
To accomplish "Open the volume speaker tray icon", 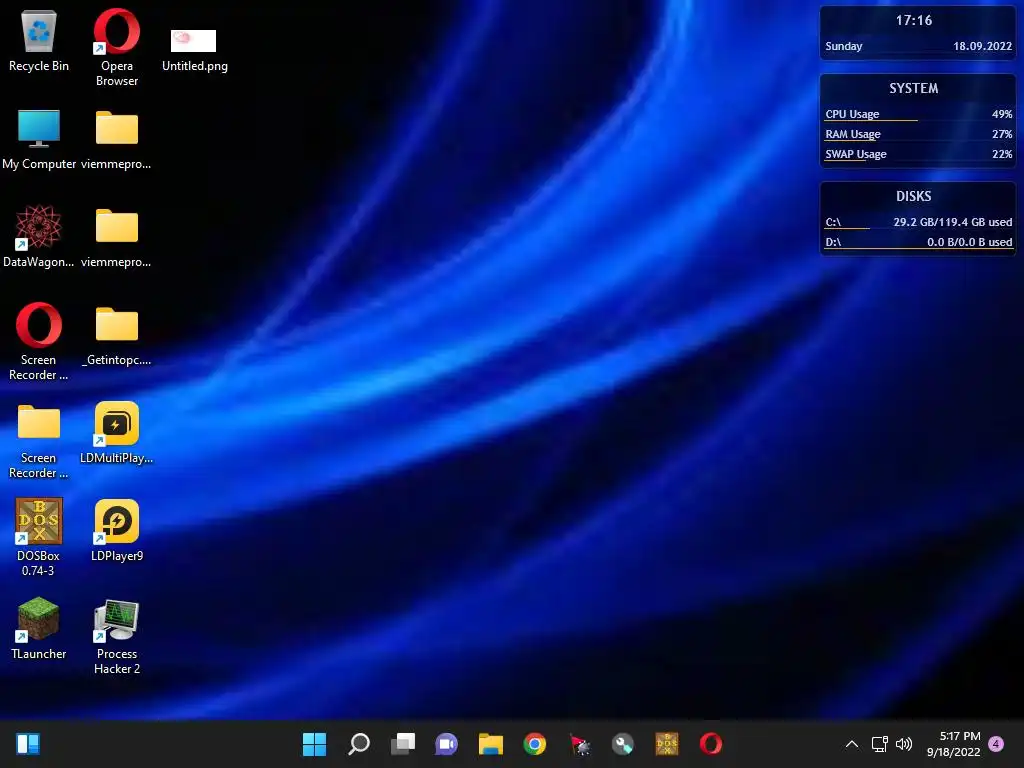I will [x=904, y=744].
